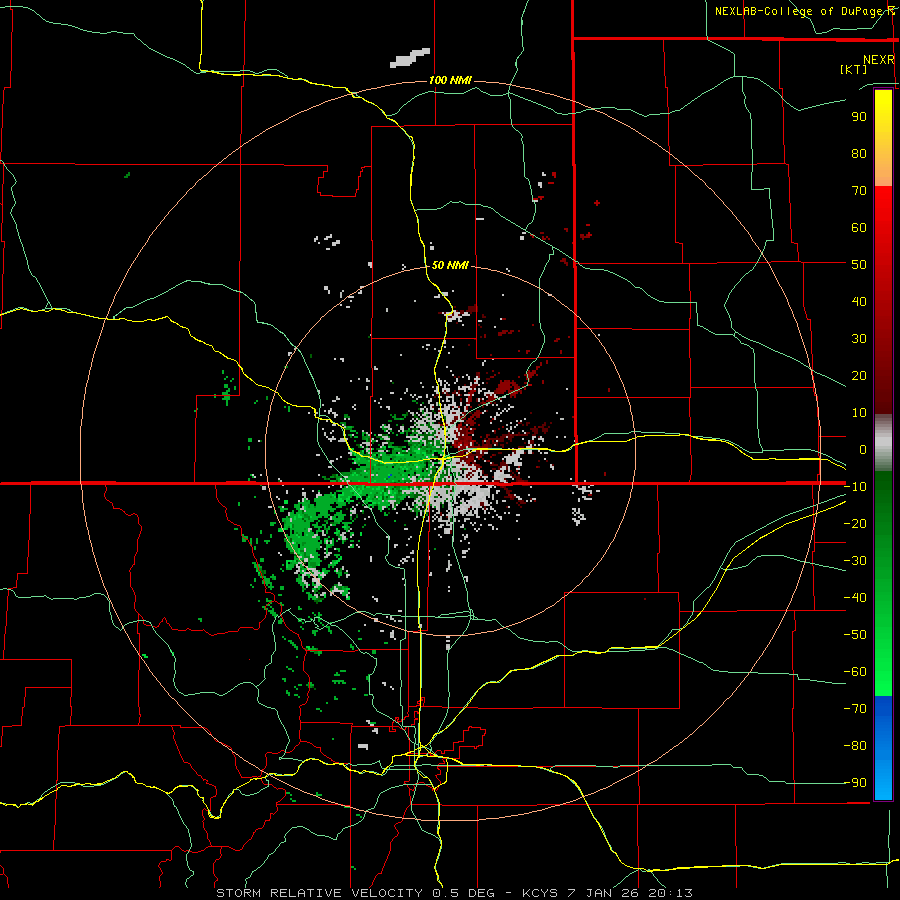The image size is (900, 900).
Task: Click the NEXR label above the color scale
Action: point(878,59)
